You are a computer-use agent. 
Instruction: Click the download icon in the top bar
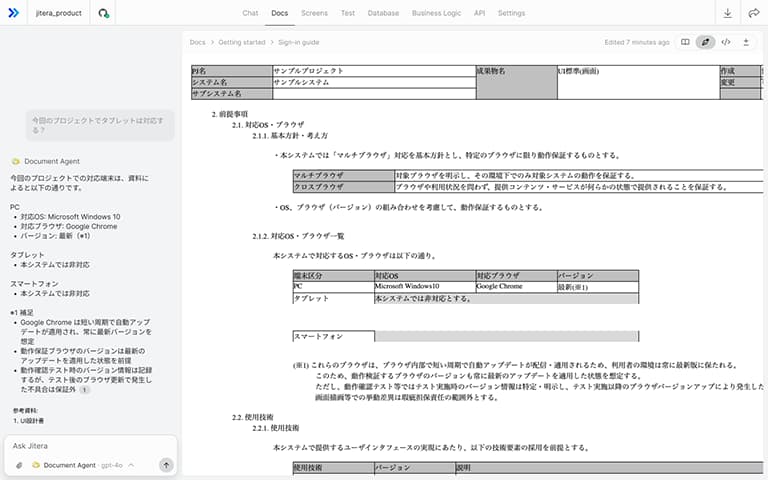[x=727, y=13]
